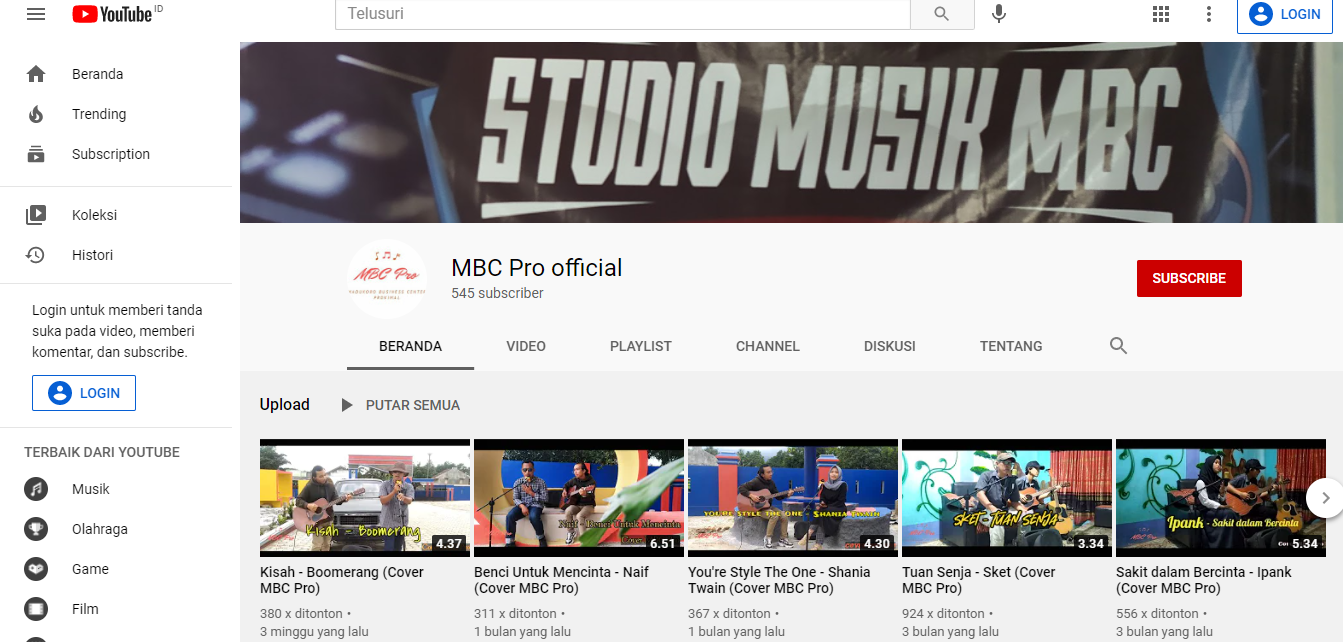Open title 'Benci Untuk Mencinta - Naif'
This screenshot has height=642, width=1343.
pyautogui.click(x=561, y=580)
